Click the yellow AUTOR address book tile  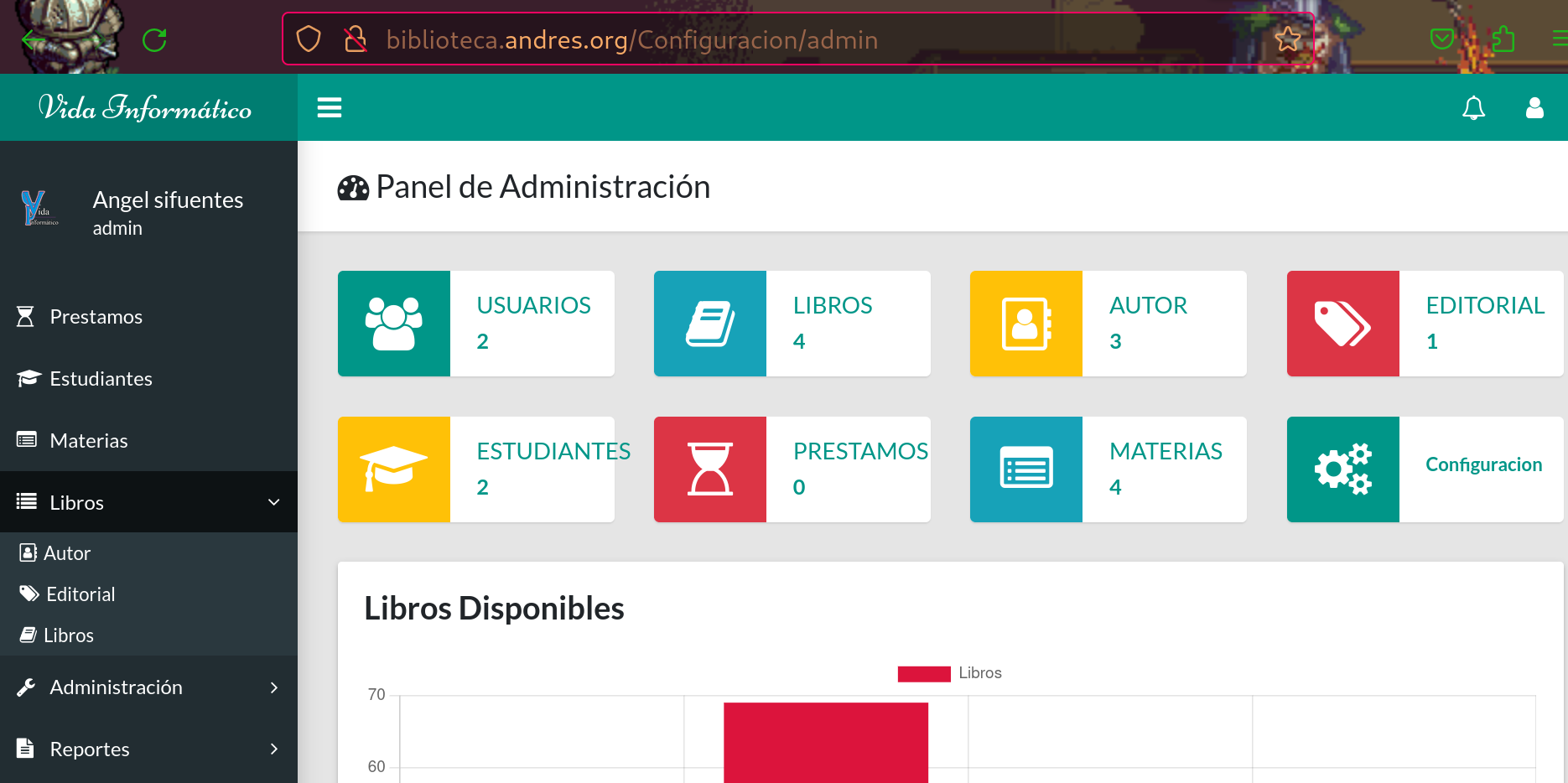point(1026,324)
